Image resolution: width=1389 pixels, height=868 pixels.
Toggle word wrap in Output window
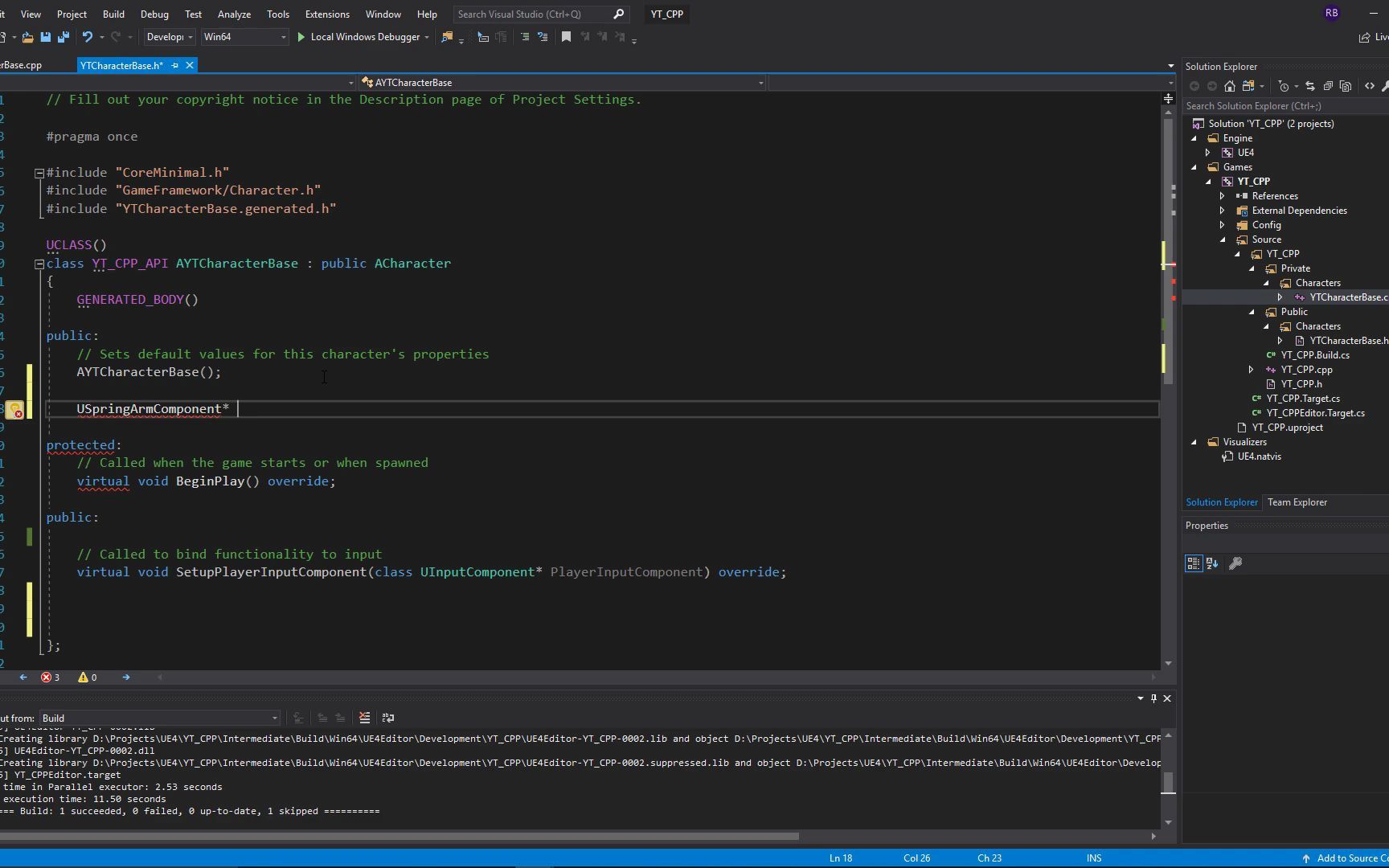click(388, 718)
